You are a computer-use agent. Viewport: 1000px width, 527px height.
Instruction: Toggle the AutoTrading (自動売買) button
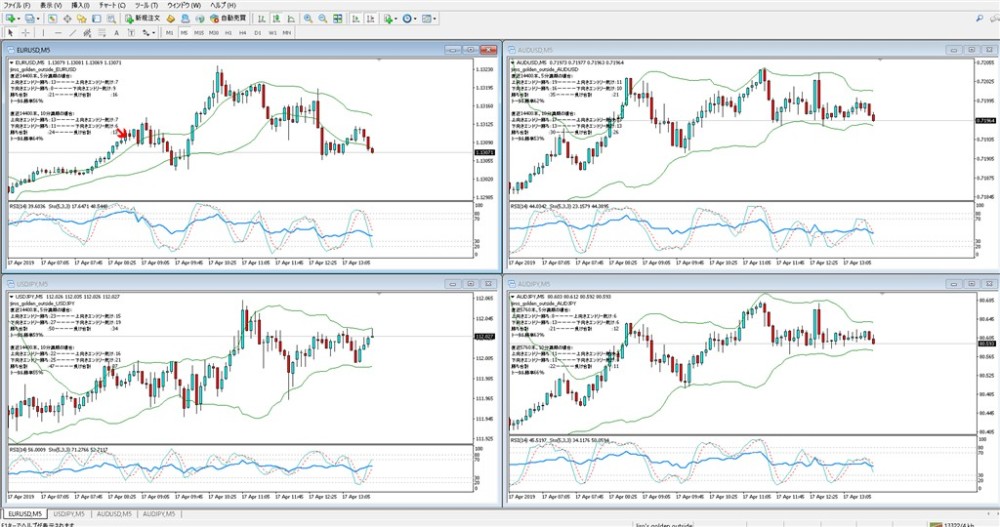[x=229, y=19]
